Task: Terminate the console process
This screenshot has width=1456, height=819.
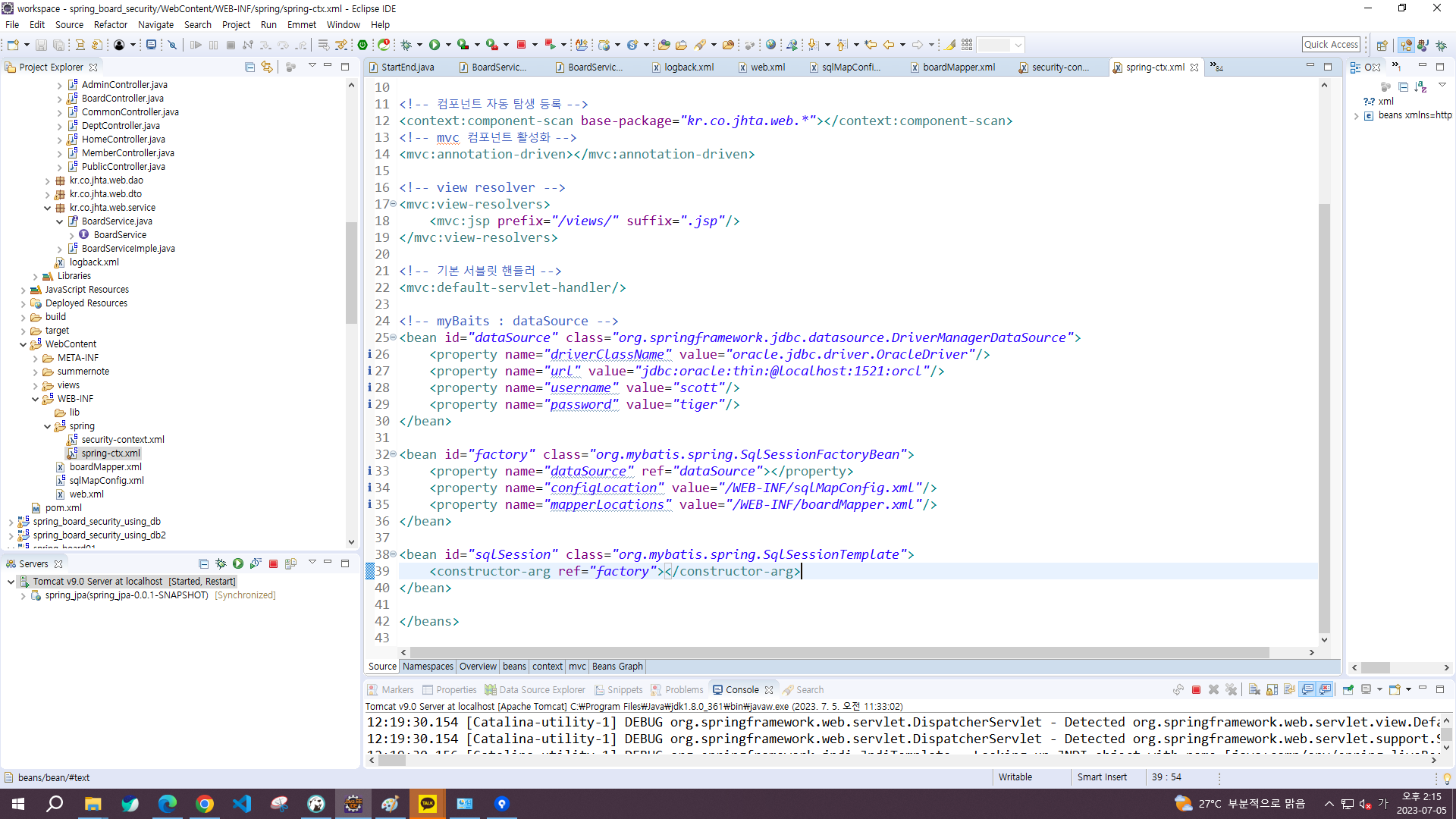Action: (x=1196, y=689)
